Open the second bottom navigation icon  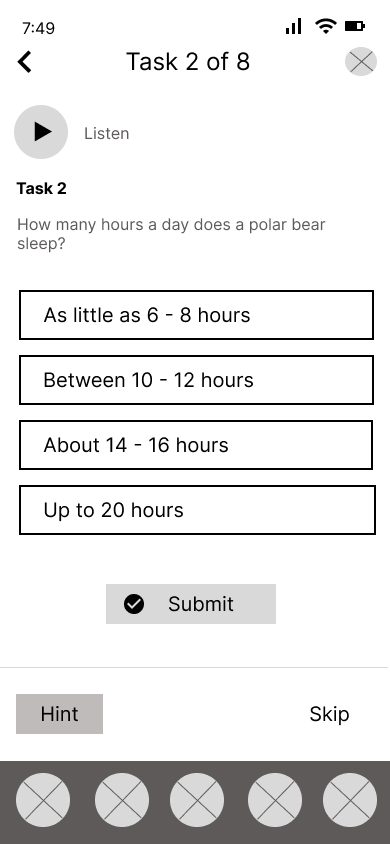click(x=122, y=800)
